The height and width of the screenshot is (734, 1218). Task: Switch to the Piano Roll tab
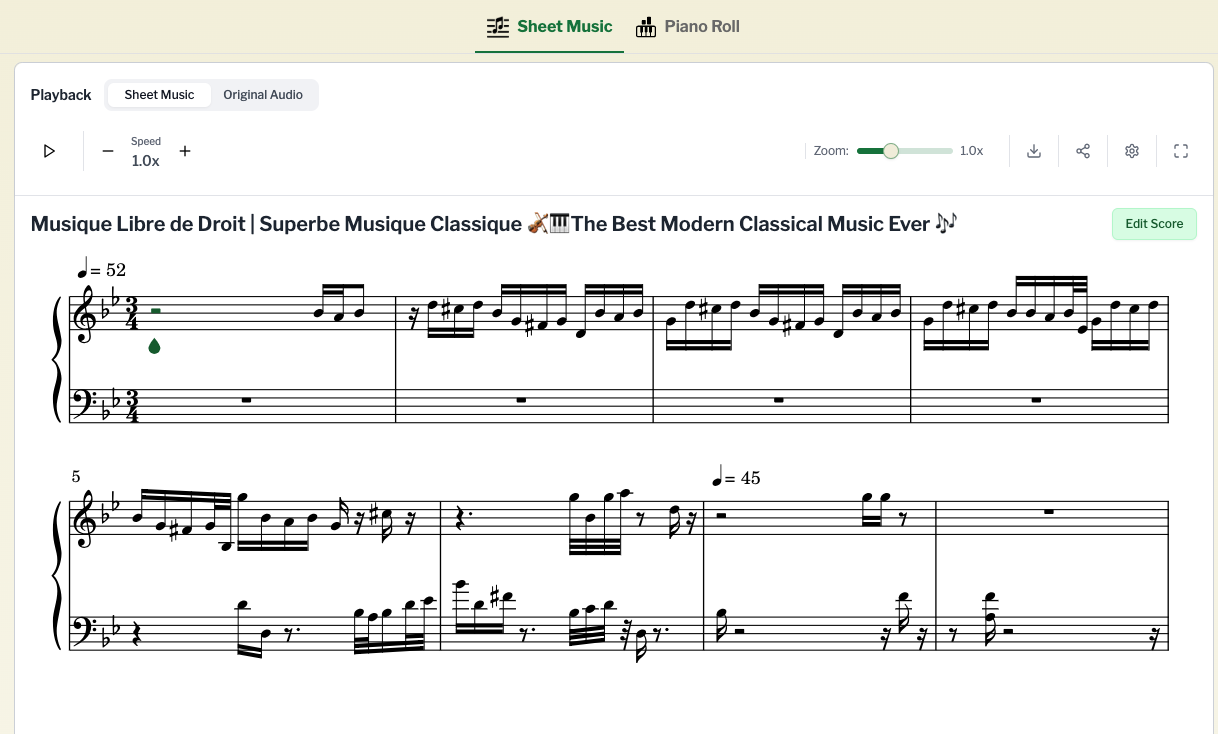coord(701,27)
